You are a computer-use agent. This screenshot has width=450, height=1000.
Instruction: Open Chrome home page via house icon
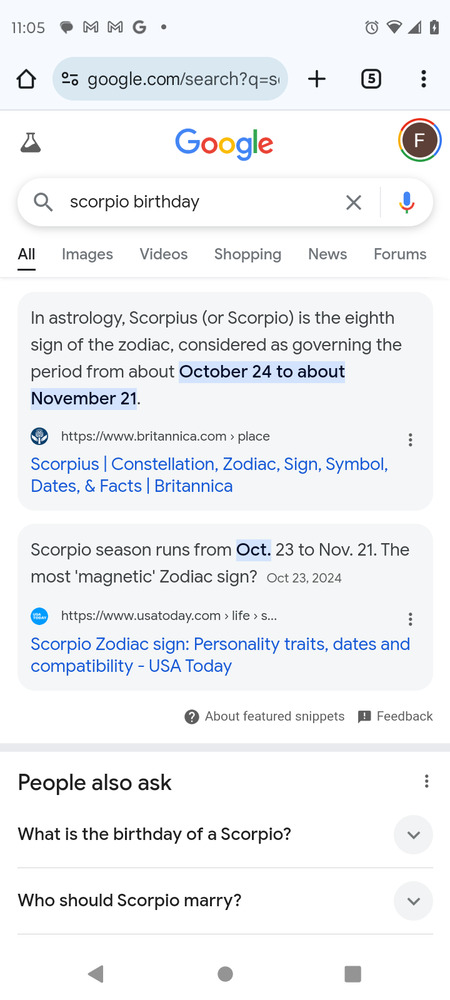coord(25,79)
